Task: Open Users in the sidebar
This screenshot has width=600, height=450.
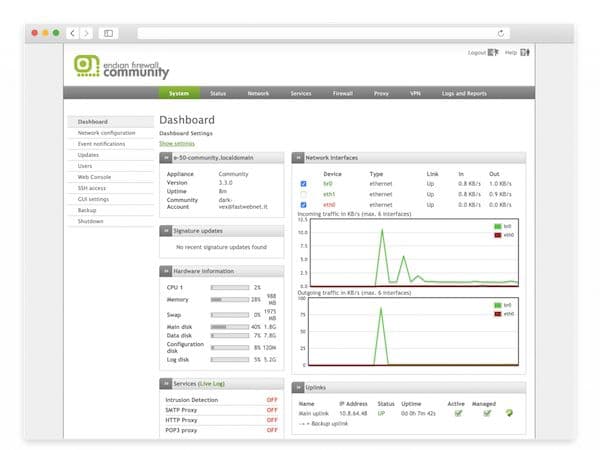Action: pos(111,166)
